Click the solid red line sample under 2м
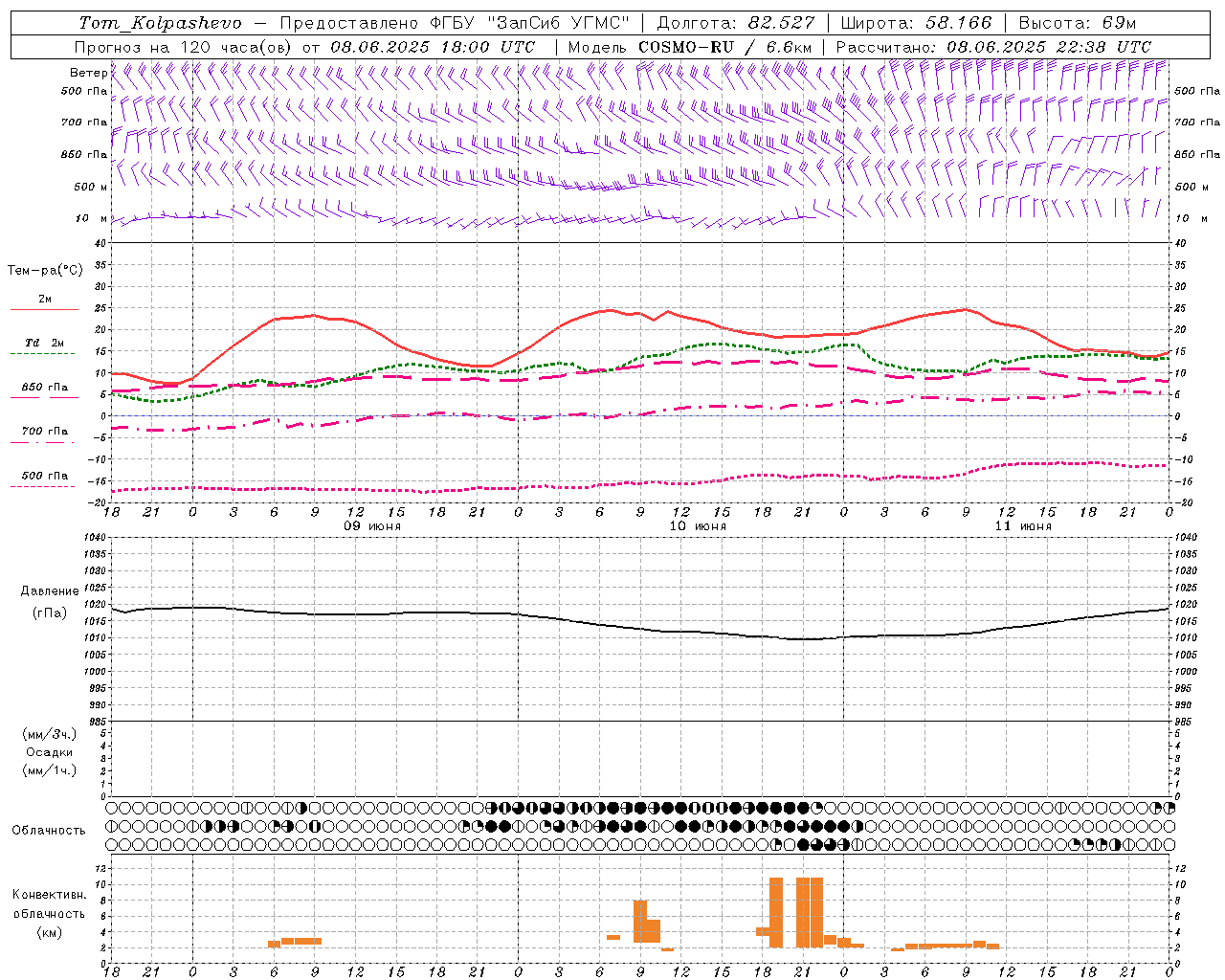This screenshot has height=980, width=1225. [44, 310]
